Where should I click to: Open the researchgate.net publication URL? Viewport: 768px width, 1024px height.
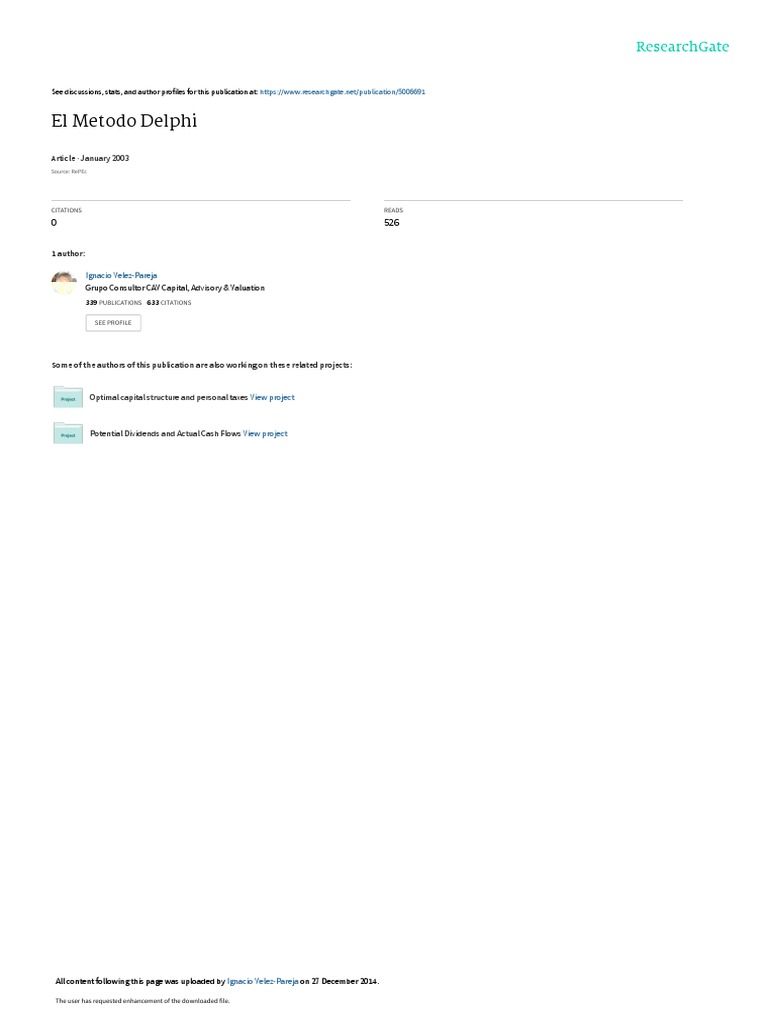point(342,92)
